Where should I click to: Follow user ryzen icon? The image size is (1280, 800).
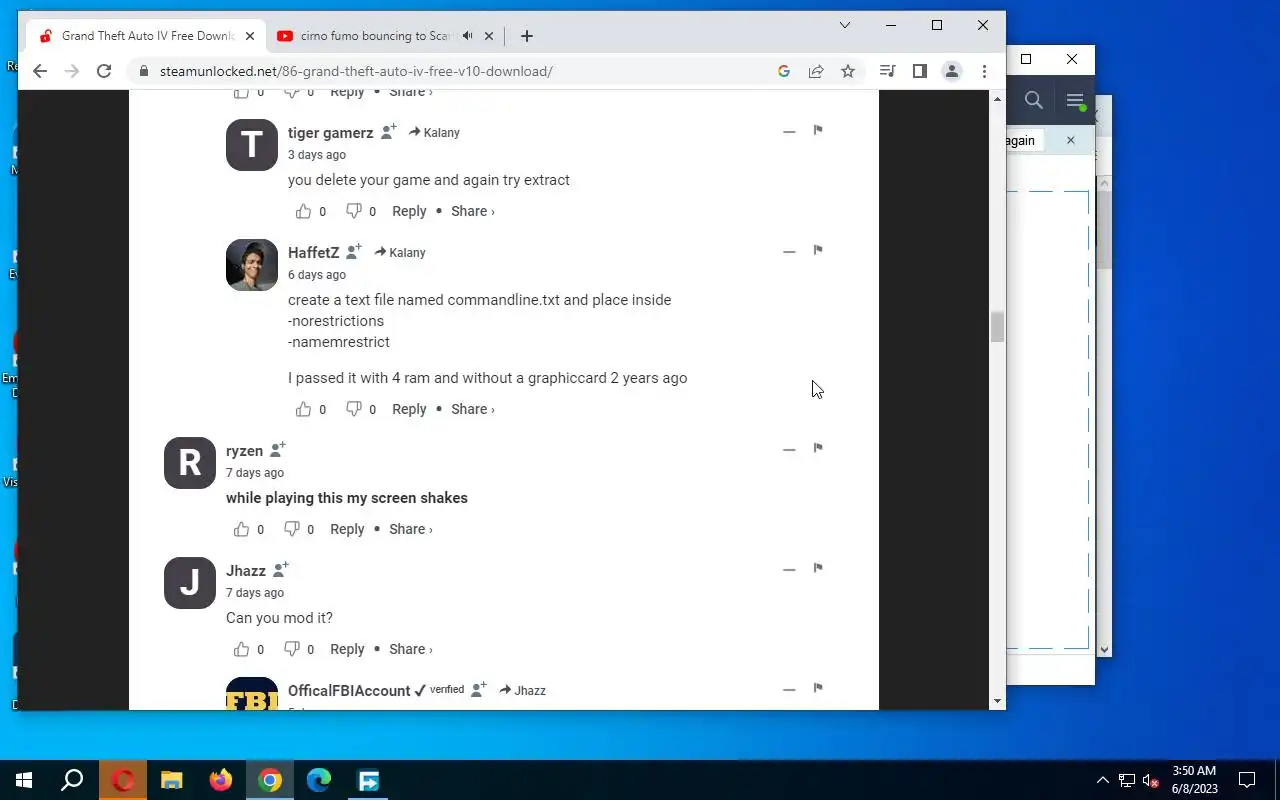(x=278, y=449)
